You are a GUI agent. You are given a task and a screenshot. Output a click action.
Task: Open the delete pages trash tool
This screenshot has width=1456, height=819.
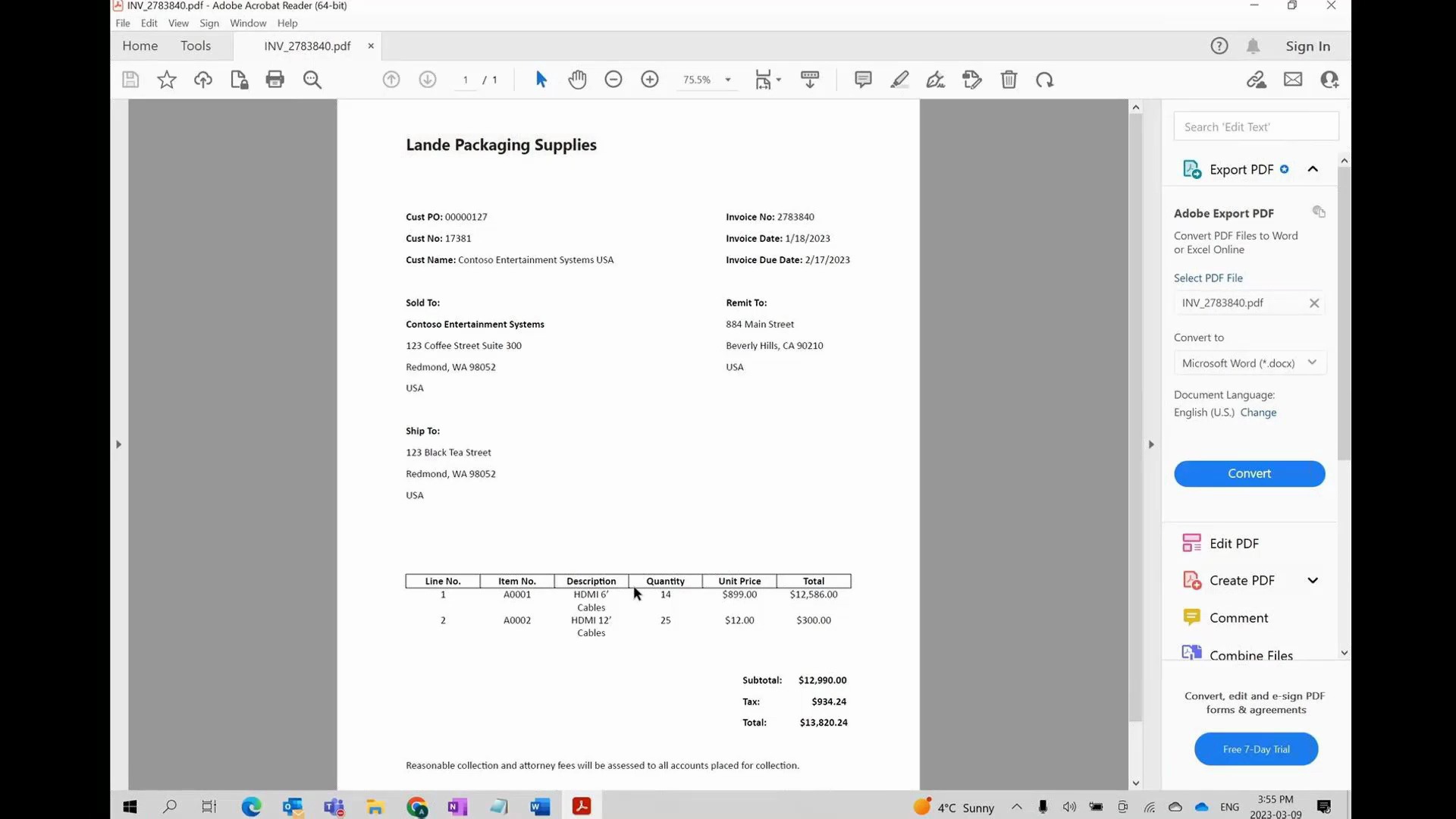[1009, 79]
